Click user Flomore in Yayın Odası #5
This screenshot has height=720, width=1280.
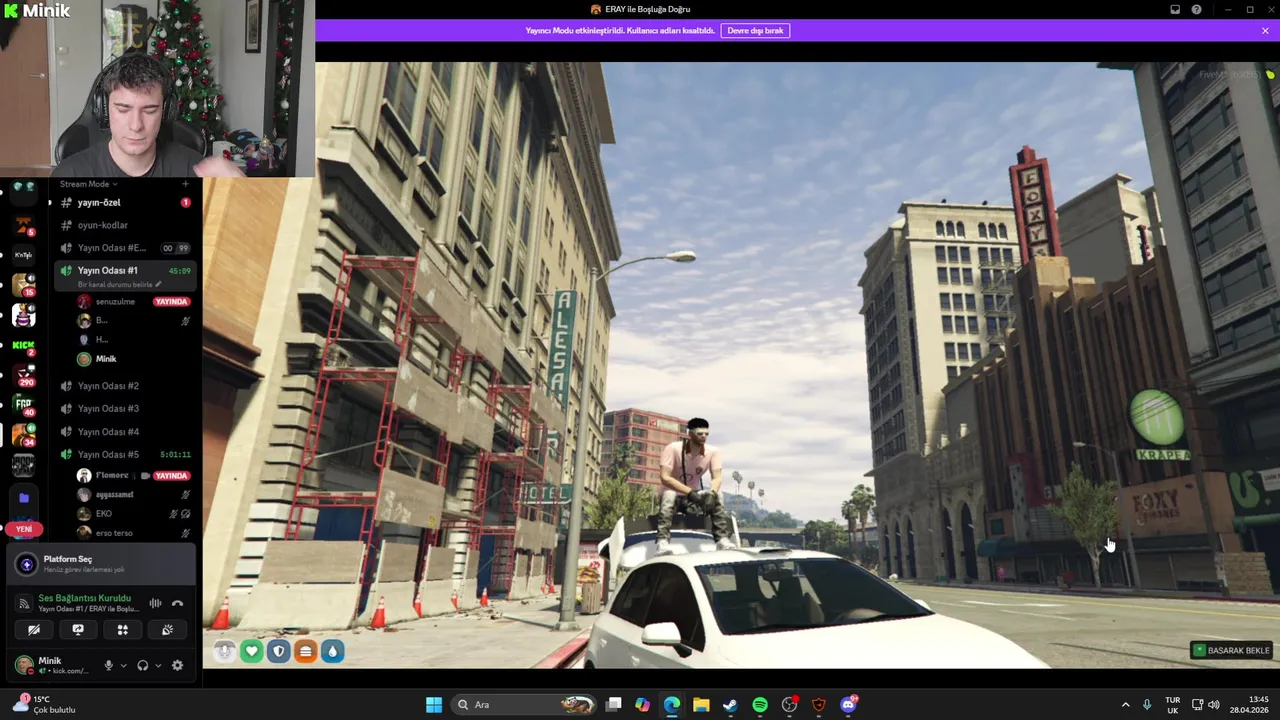click(x=112, y=476)
